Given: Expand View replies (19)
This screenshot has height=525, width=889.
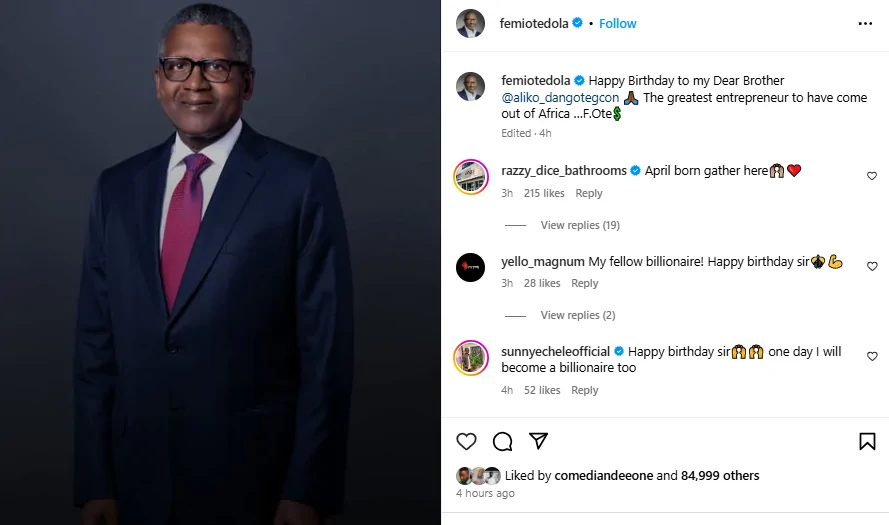Looking at the screenshot, I should click(580, 225).
